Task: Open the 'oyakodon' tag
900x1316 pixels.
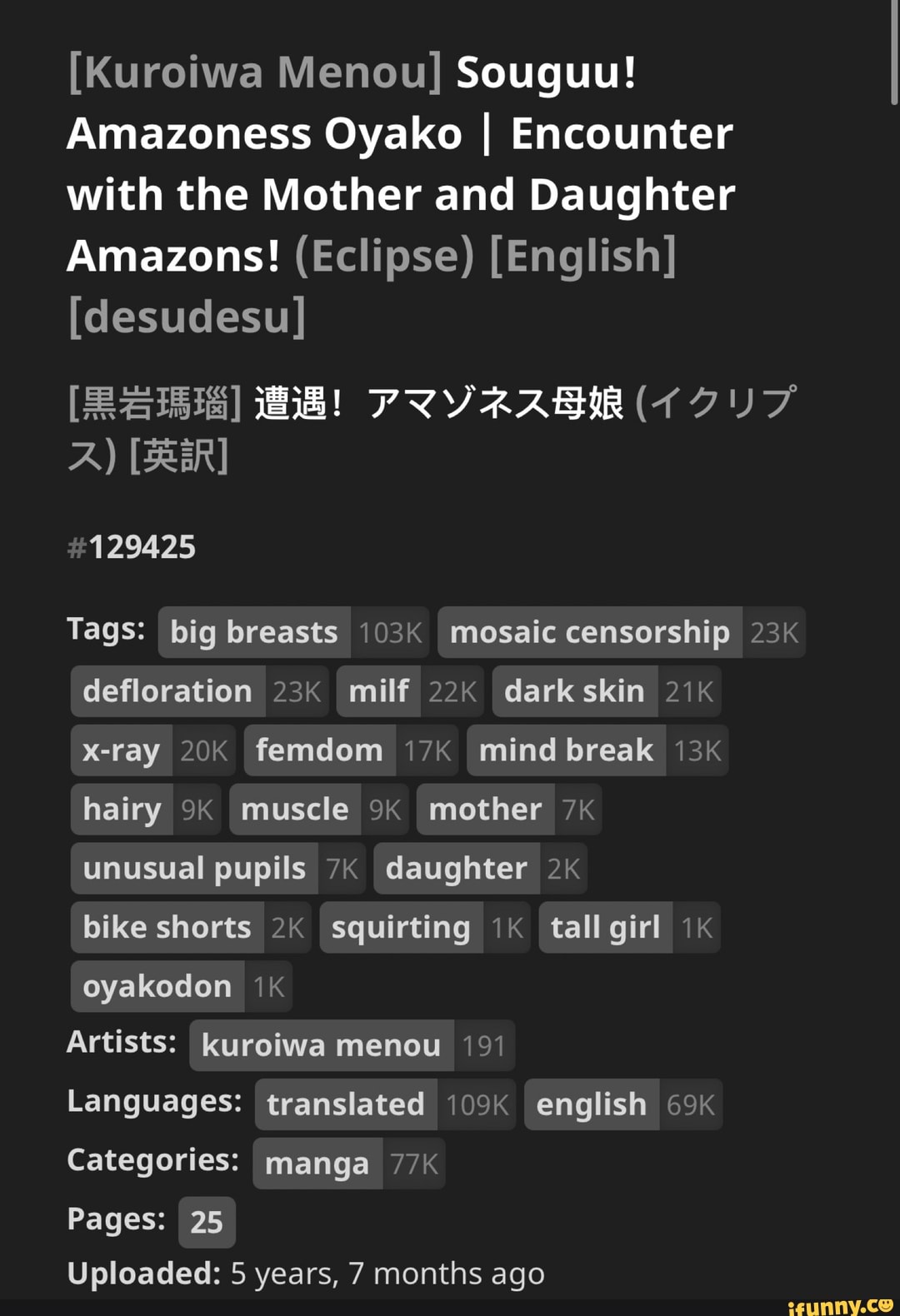Action: (157, 988)
